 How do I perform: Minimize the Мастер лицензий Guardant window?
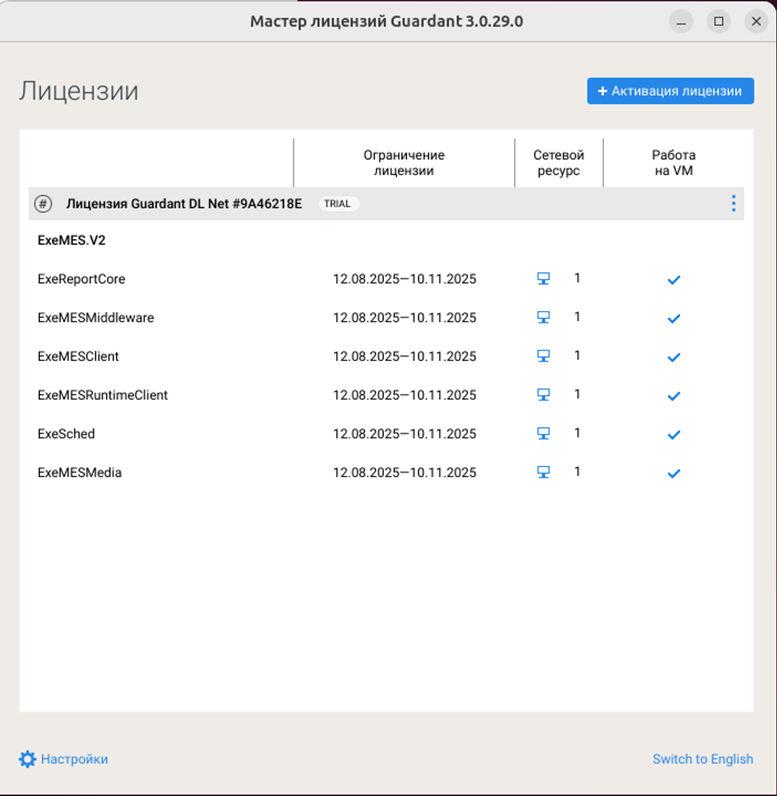point(681,21)
